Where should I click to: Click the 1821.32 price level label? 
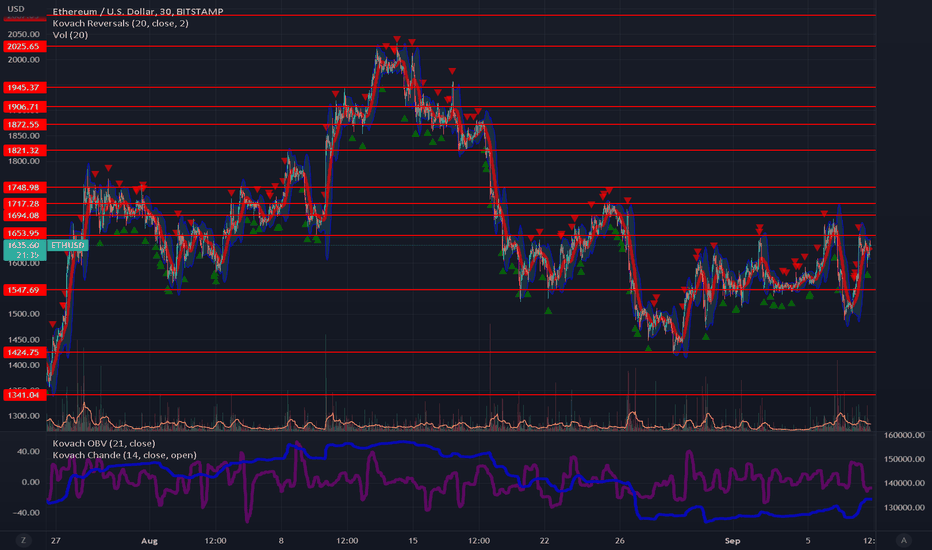point(24,150)
